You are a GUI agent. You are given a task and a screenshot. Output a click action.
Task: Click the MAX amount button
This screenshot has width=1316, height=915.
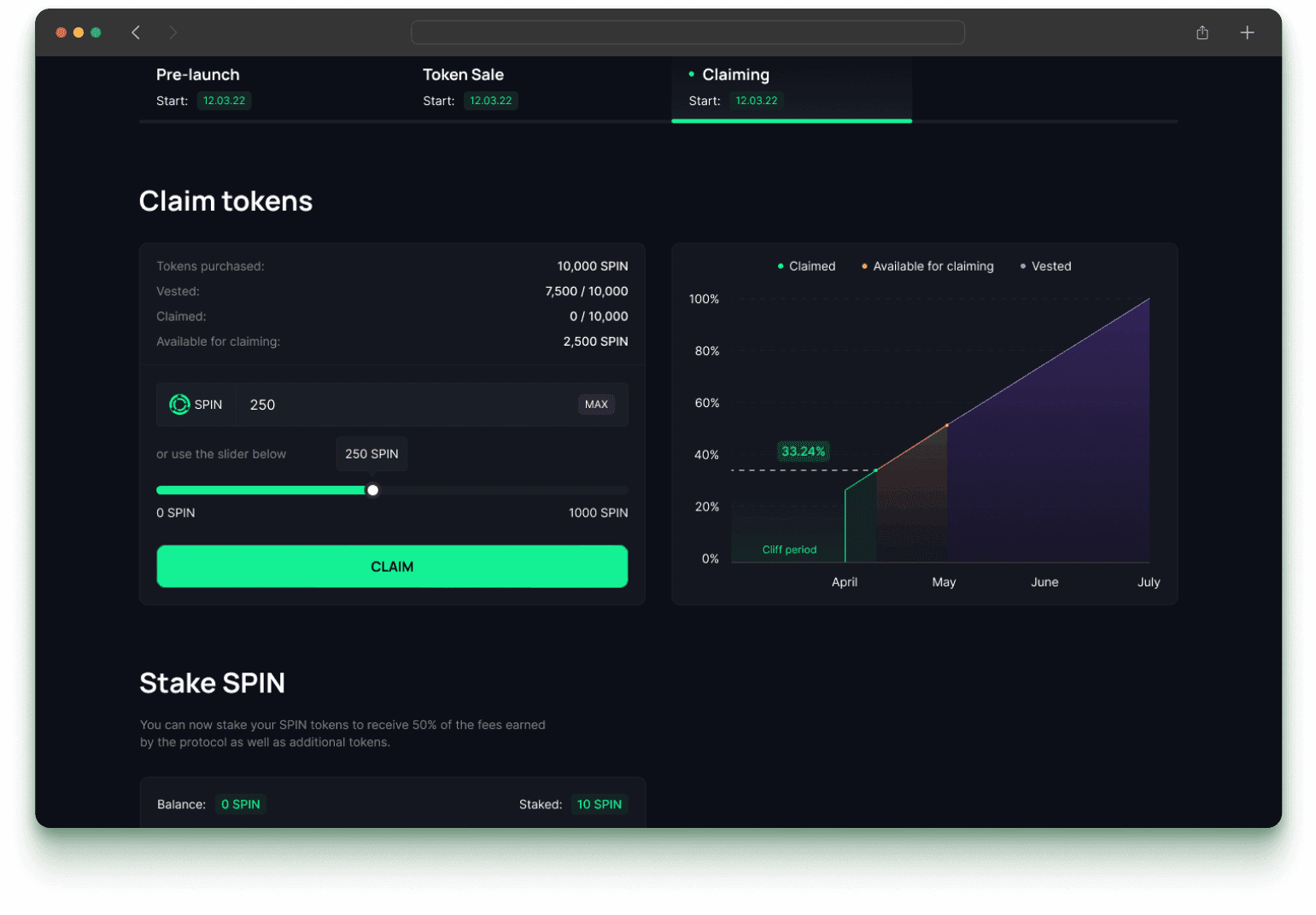pos(596,405)
